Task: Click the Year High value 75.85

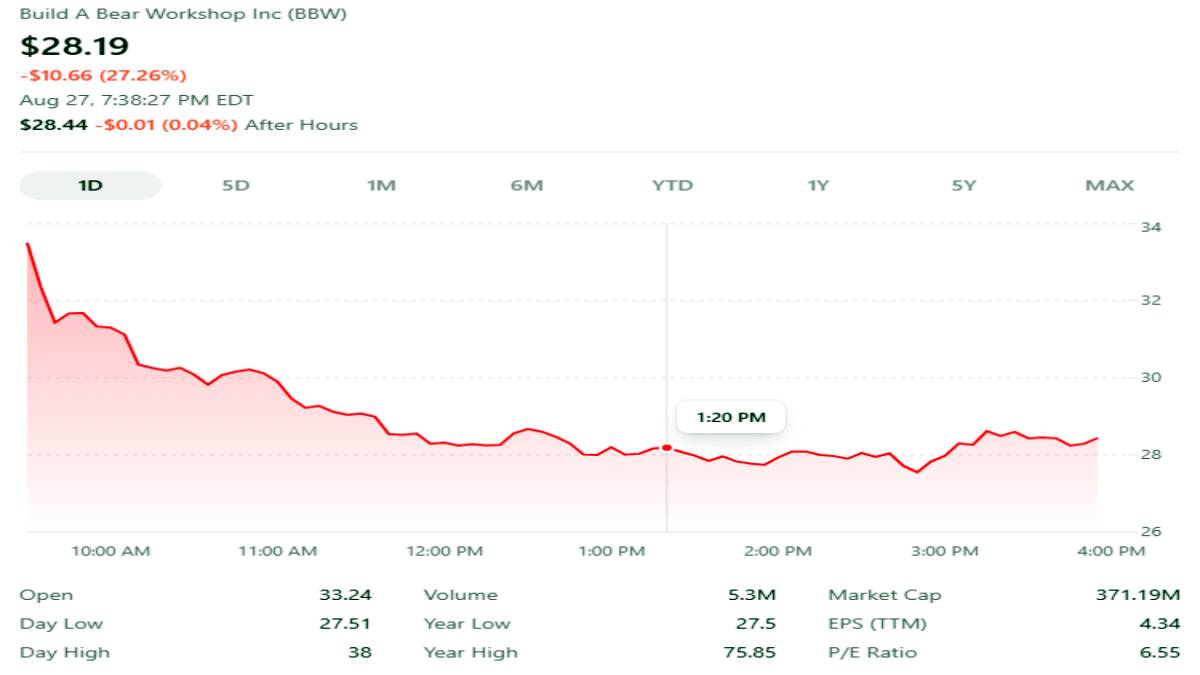Action: (749, 653)
